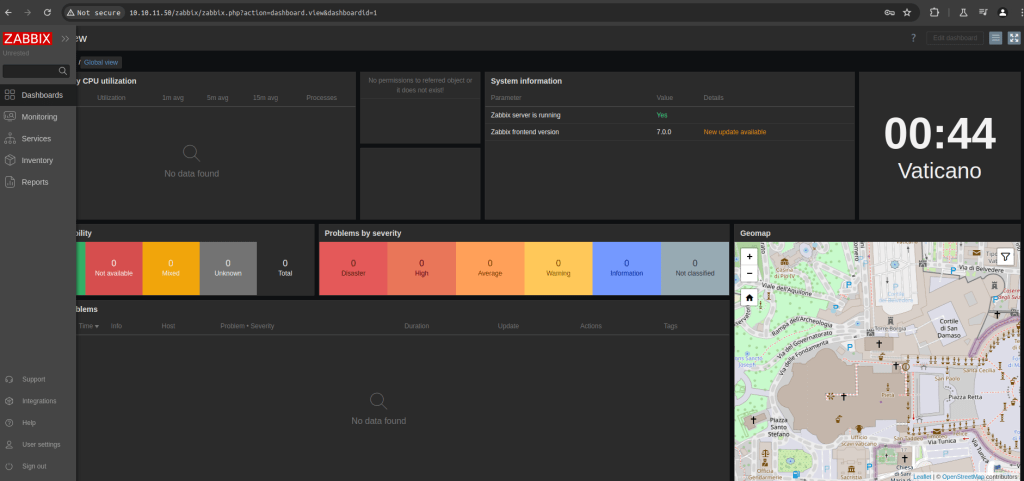This screenshot has height=481, width=1024.
Task: Click the Edit dashboard button
Action: (953, 38)
